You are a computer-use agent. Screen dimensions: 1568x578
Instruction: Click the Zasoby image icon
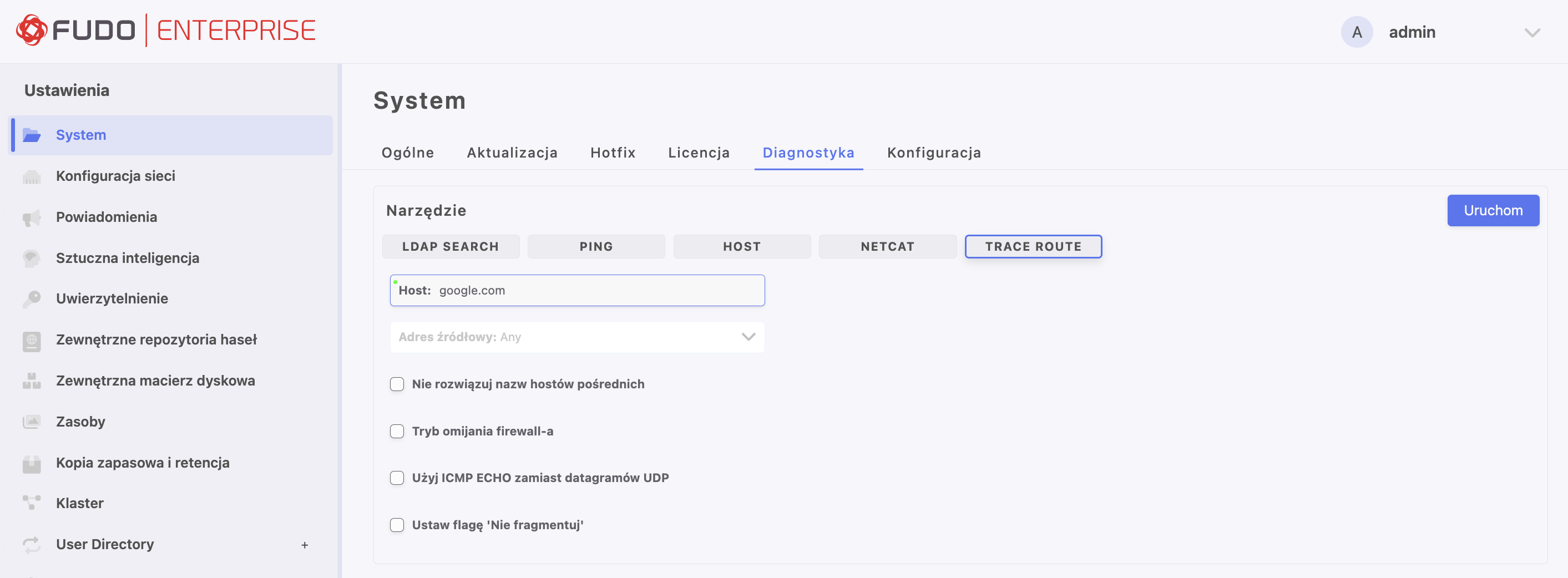[x=32, y=422]
